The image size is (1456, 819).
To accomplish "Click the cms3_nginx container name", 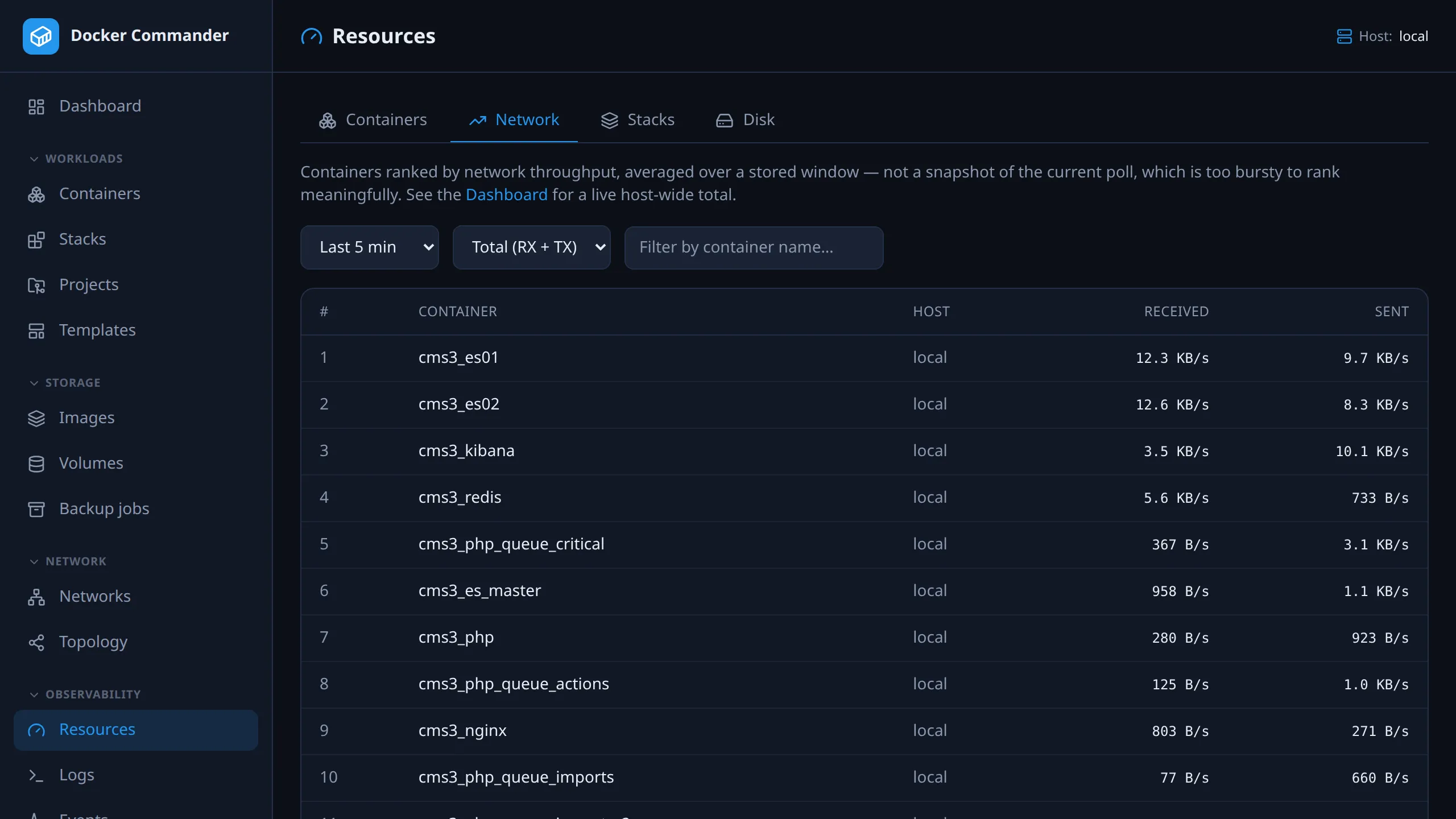I will [462, 731].
